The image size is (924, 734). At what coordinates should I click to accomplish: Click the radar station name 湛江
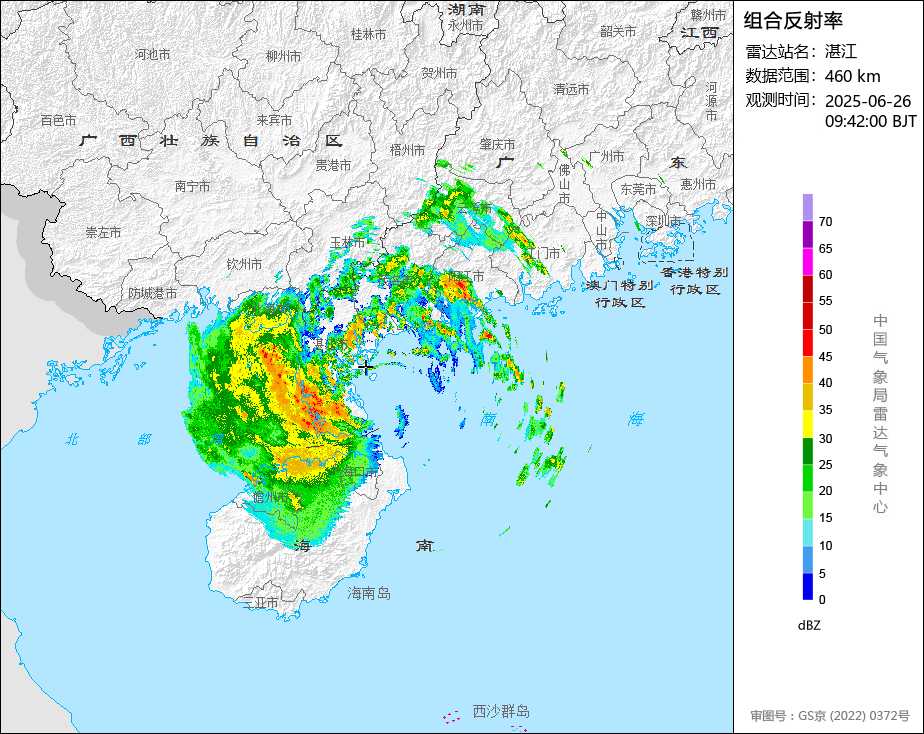[841, 51]
